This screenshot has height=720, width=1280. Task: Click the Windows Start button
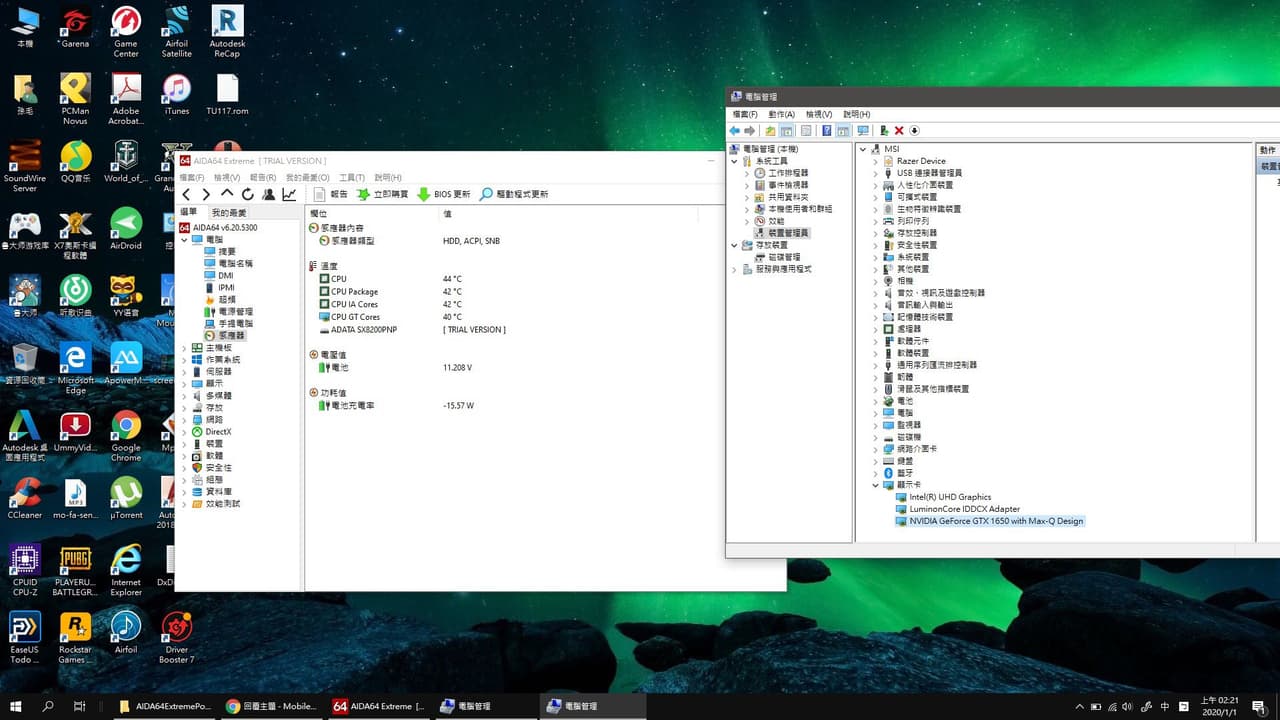15,706
